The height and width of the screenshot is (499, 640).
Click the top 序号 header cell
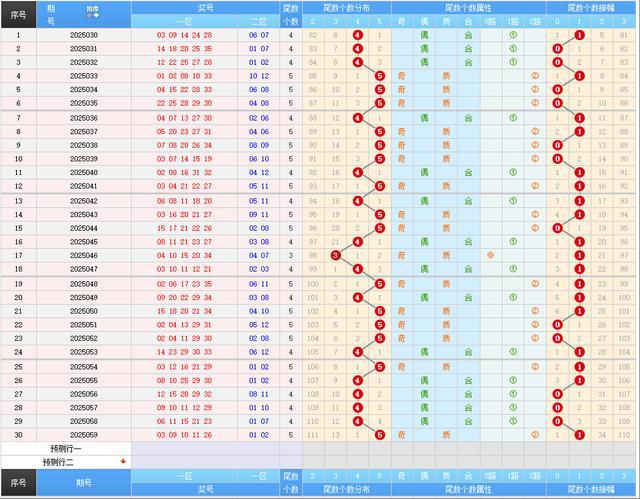point(18,15)
